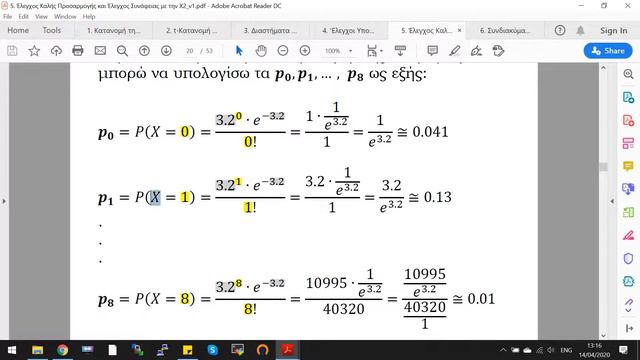640x360 pixels.
Task: Switch to document tab '3. Διαστήματα'
Action: point(270,31)
